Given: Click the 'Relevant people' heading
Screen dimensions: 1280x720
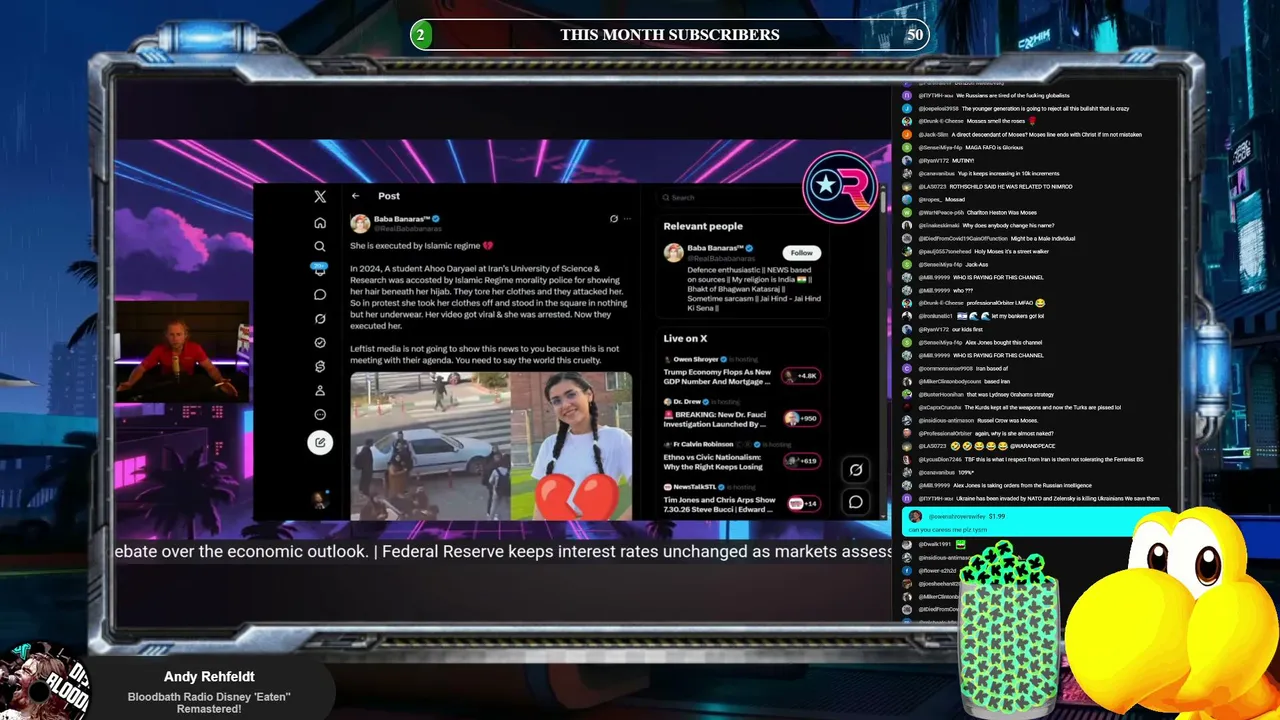Looking at the screenshot, I should [703, 226].
